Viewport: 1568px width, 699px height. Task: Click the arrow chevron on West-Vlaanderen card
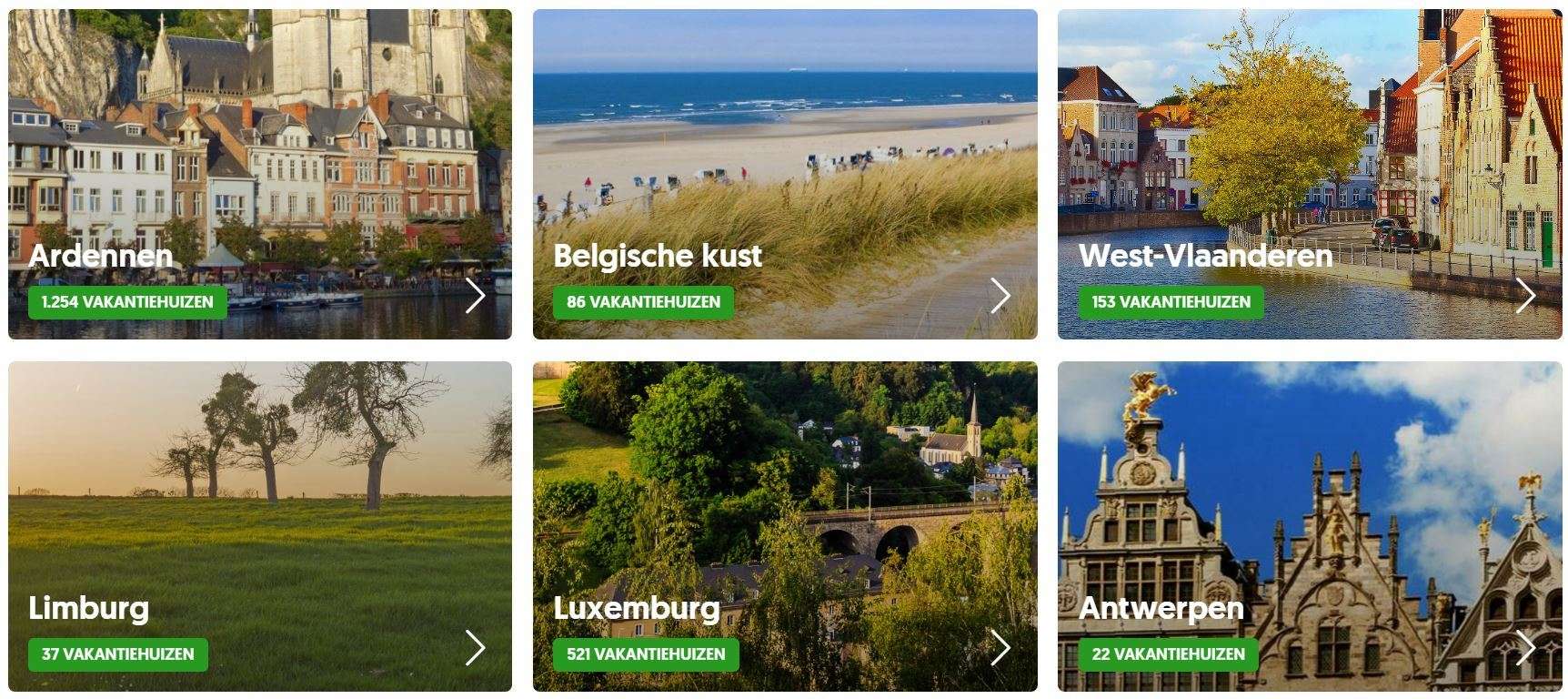click(1526, 296)
